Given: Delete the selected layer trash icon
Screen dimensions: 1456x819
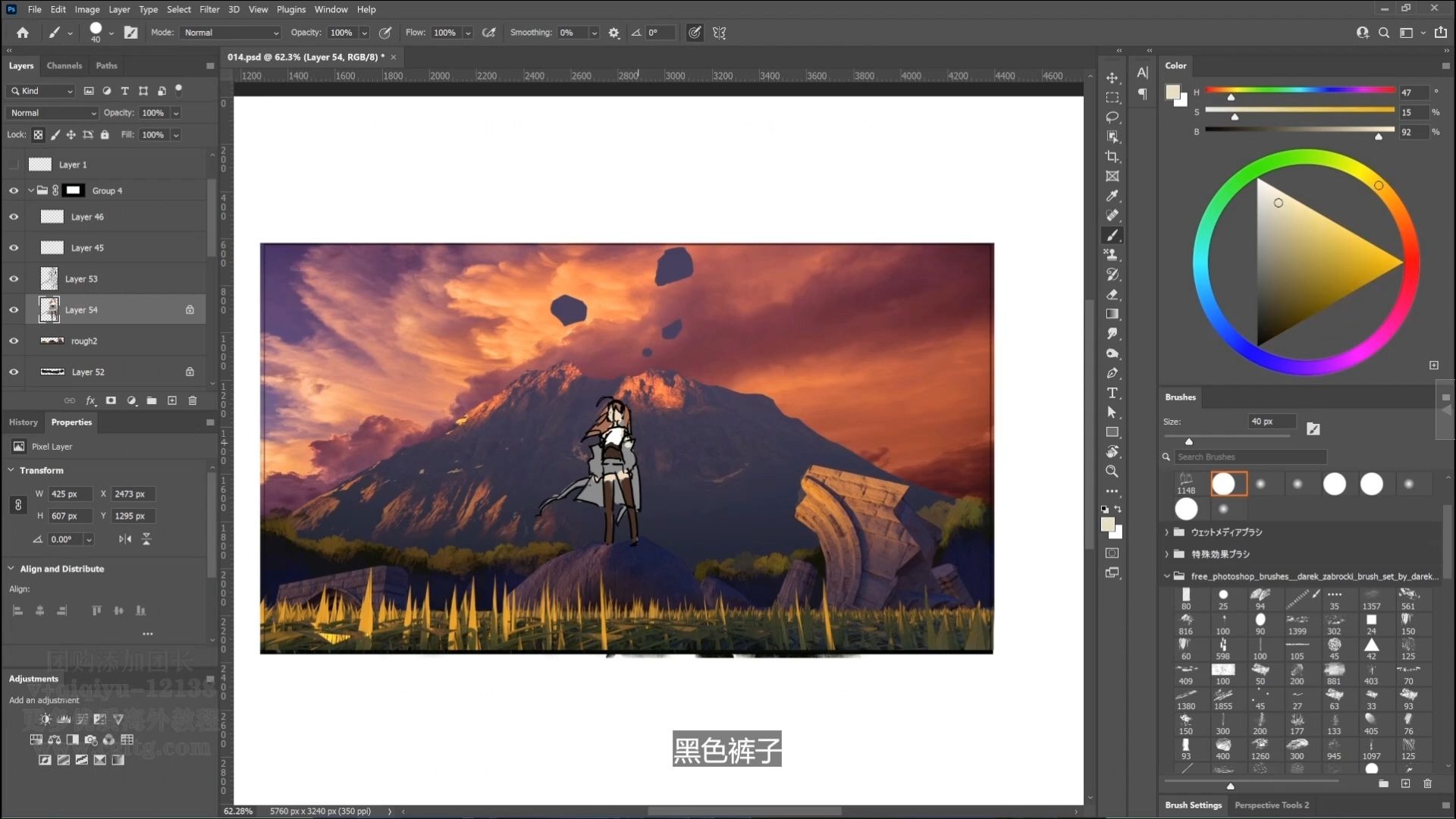Looking at the screenshot, I should click(x=193, y=400).
